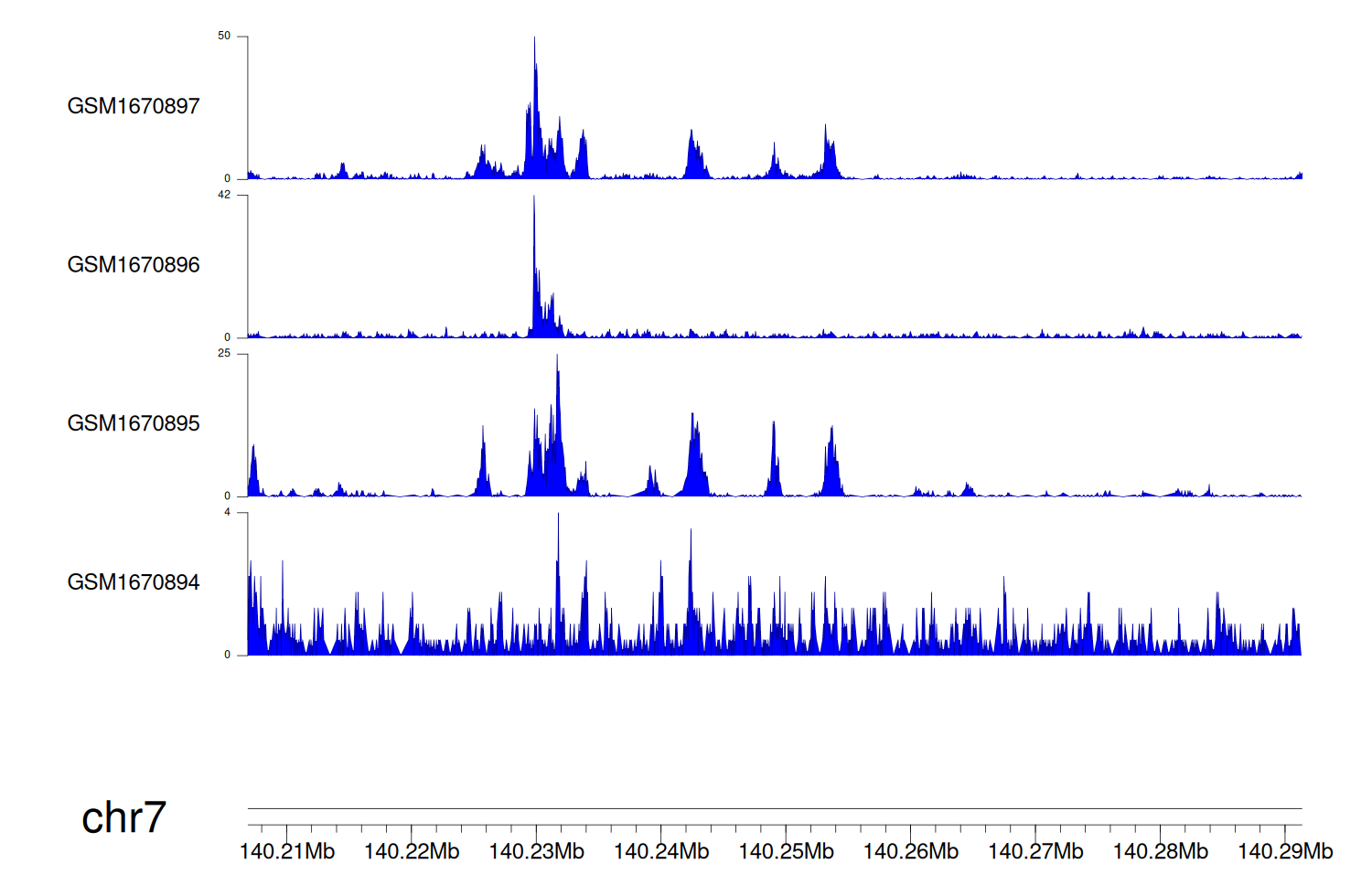Select the 140.22Mb position label
The image size is (1372, 896).
coord(412,852)
